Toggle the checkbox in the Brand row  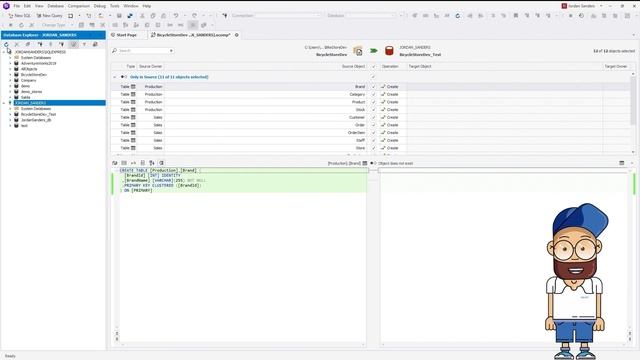(373, 87)
